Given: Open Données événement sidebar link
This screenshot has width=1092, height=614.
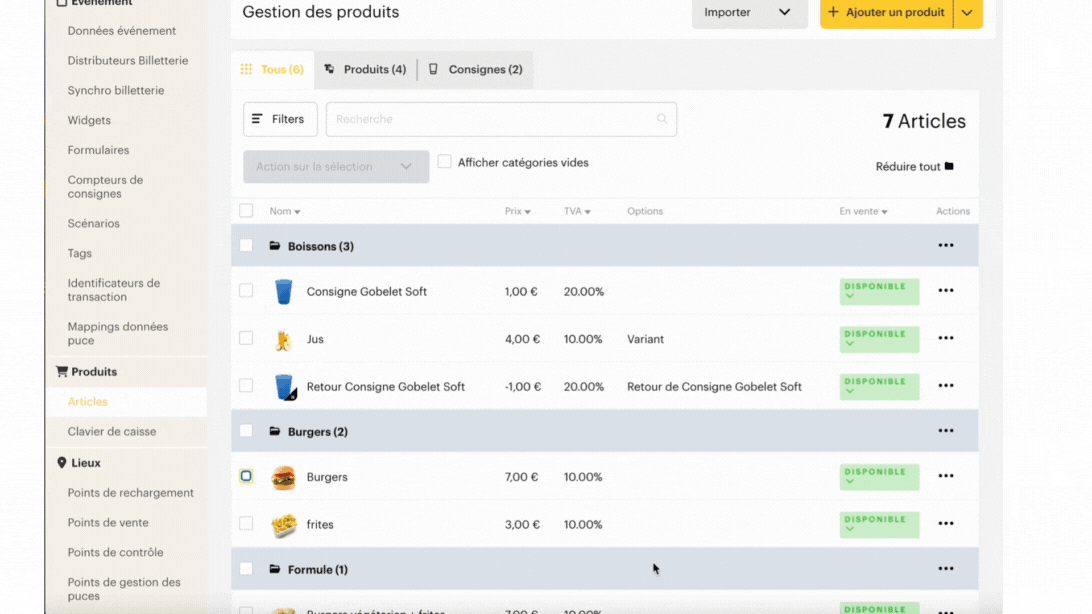Looking at the screenshot, I should pyautogui.click(x=122, y=31).
